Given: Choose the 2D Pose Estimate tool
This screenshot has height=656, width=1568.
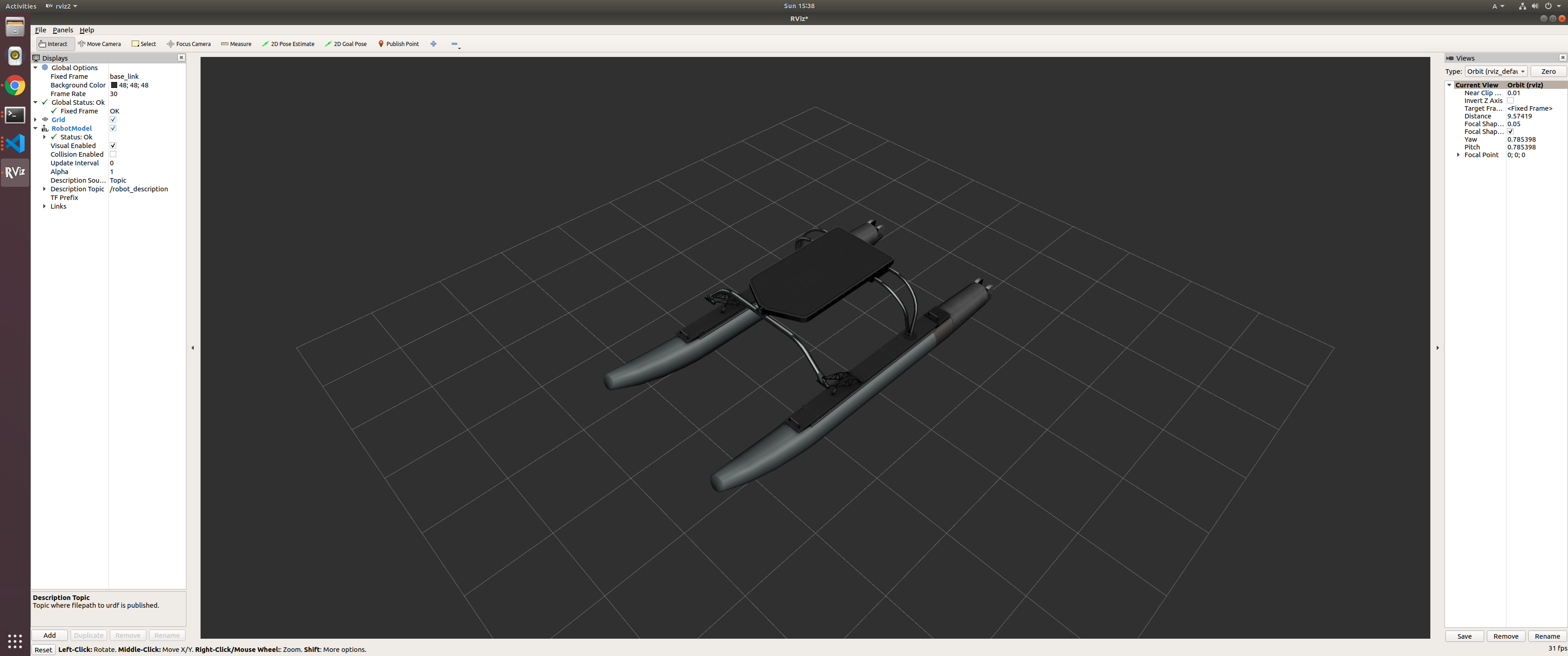Looking at the screenshot, I should [x=289, y=44].
